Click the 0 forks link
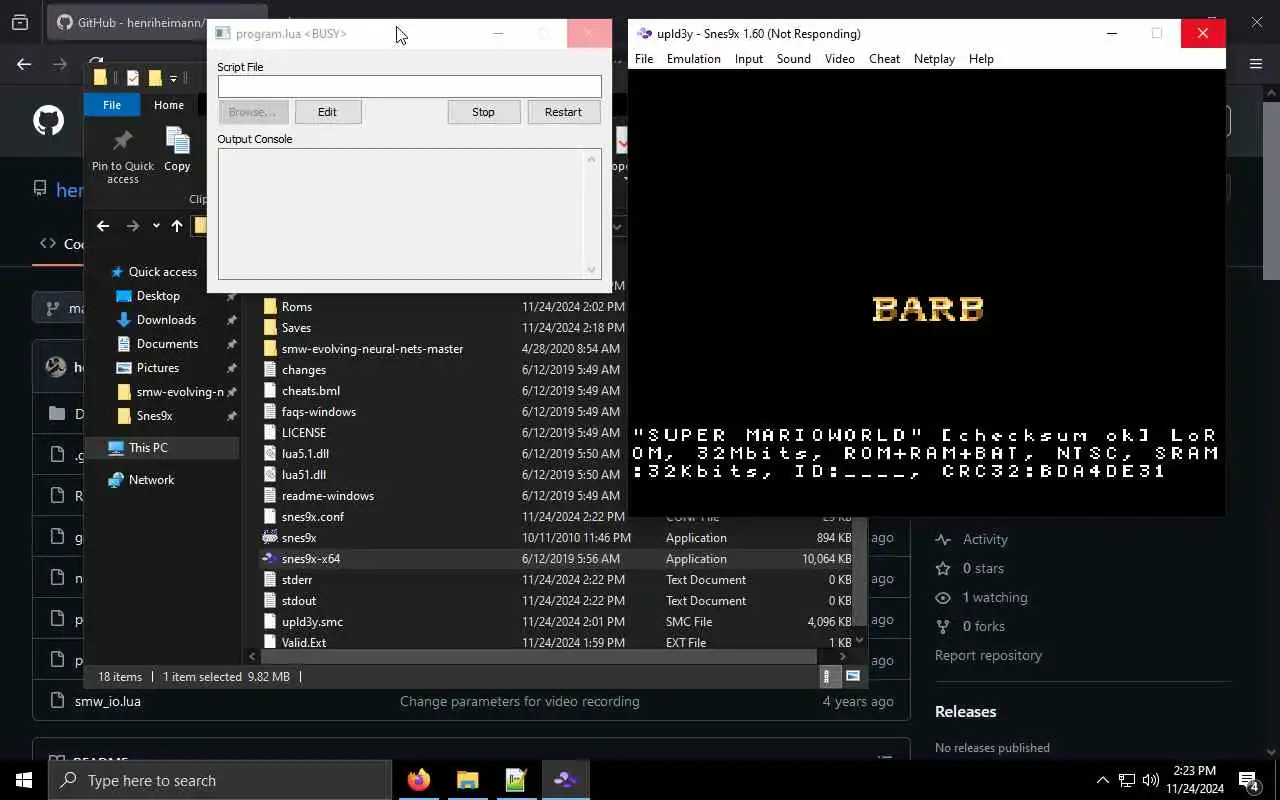The height and width of the screenshot is (800, 1280). 984,626
